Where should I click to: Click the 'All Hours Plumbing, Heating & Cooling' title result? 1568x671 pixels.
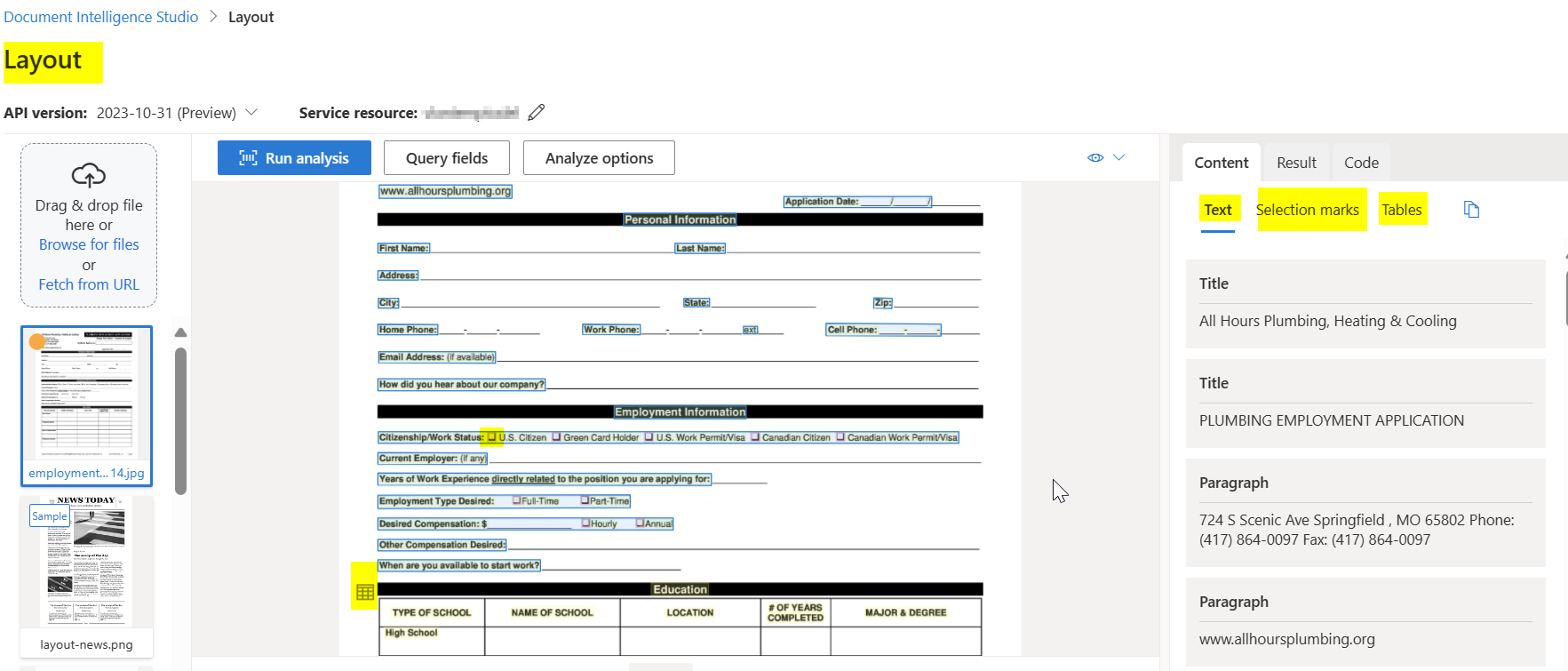1365,304
